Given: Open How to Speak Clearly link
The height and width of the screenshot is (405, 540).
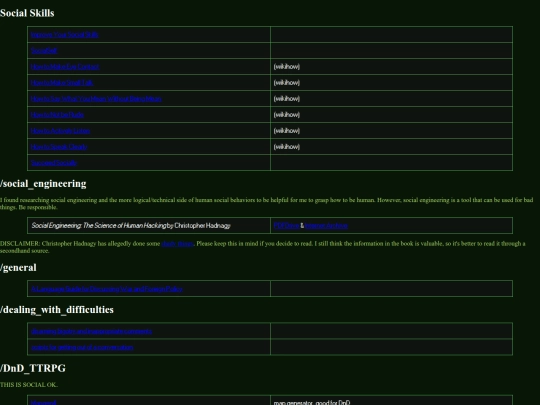Looking at the screenshot, I should point(59,147).
